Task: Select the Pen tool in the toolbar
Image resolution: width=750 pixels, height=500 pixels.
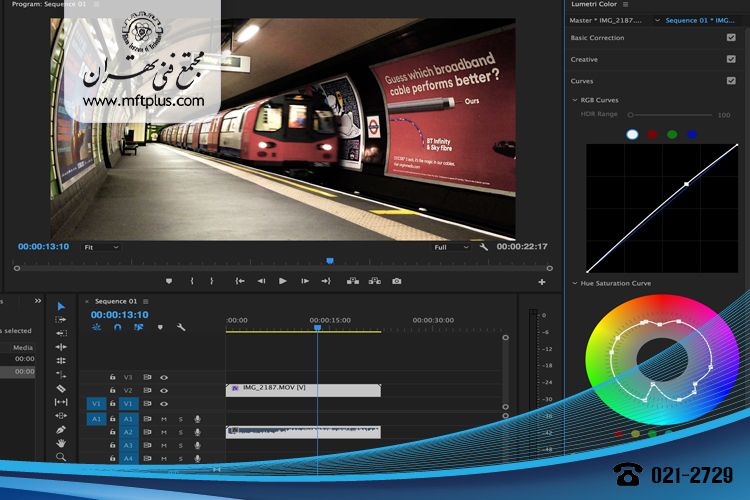Action: tap(61, 429)
